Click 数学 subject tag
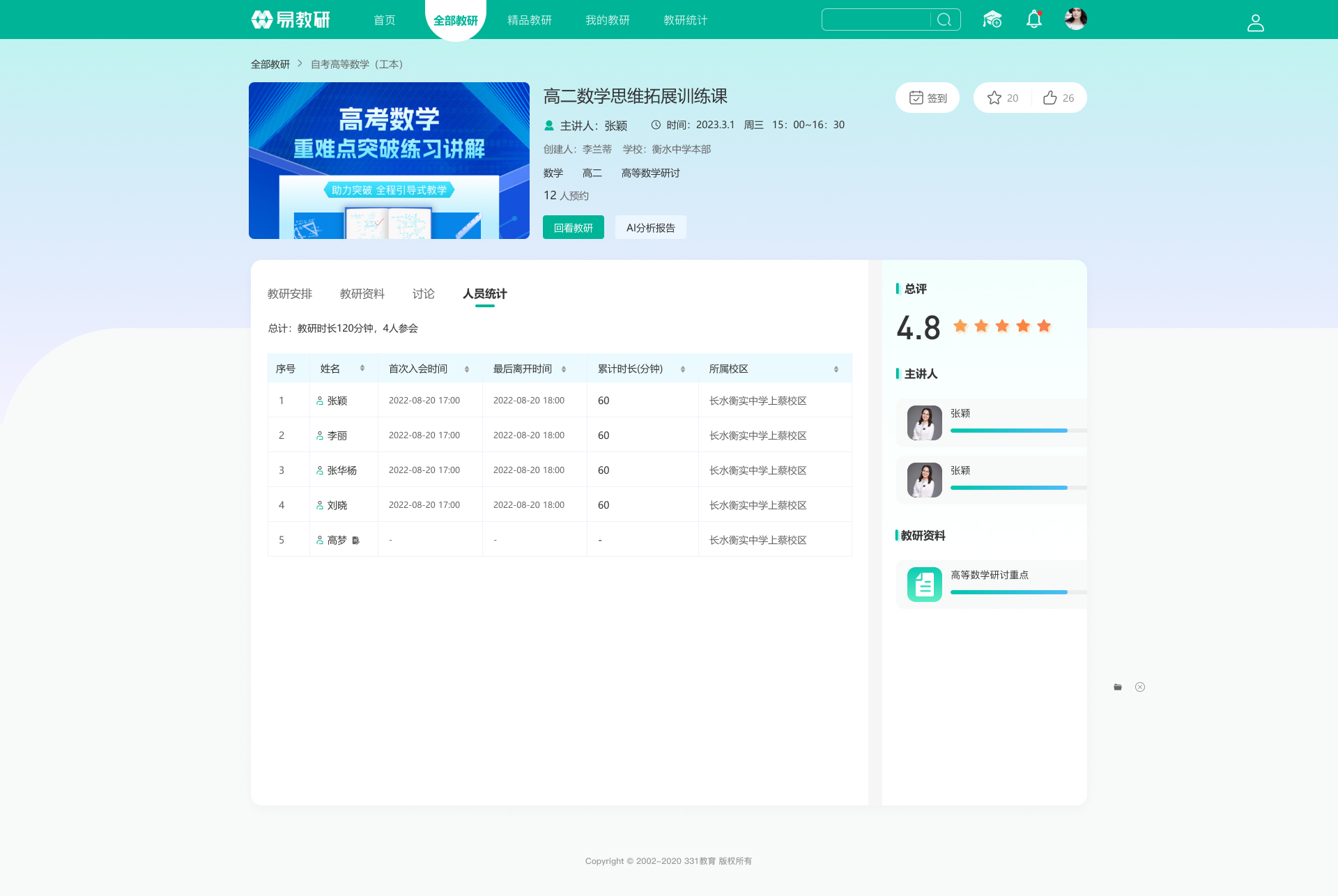 tap(553, 173)
